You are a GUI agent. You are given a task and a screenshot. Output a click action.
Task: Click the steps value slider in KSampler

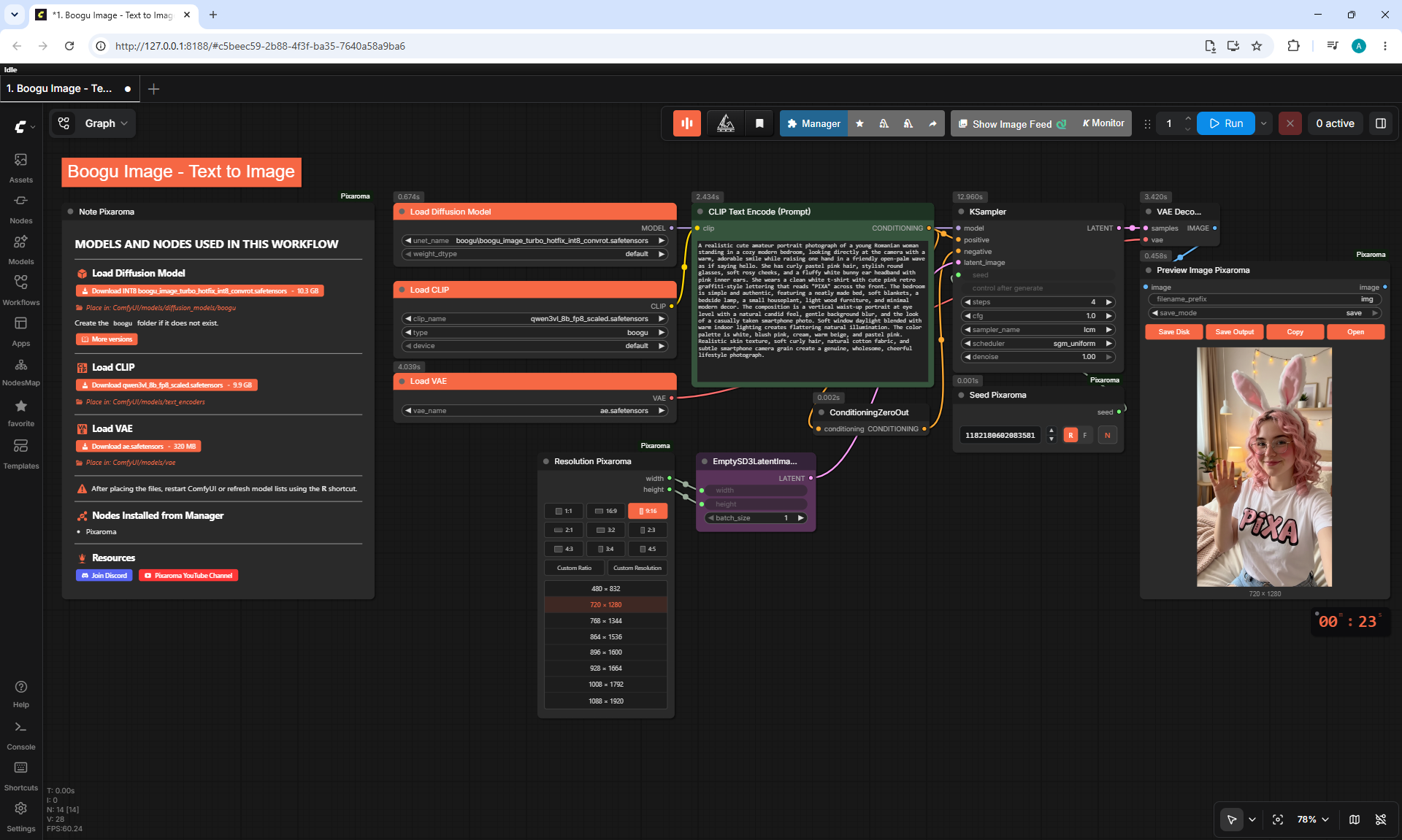(x=1038, y=301)
